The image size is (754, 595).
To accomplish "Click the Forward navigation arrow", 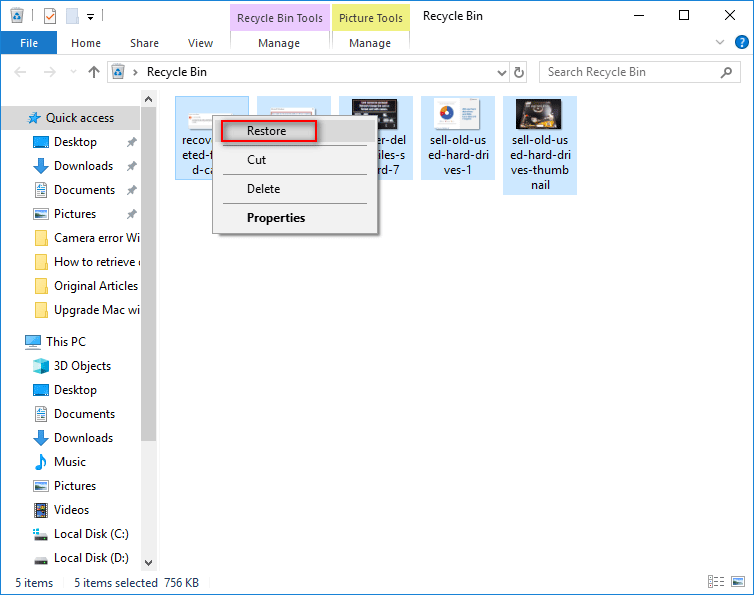I will [50, 72].
